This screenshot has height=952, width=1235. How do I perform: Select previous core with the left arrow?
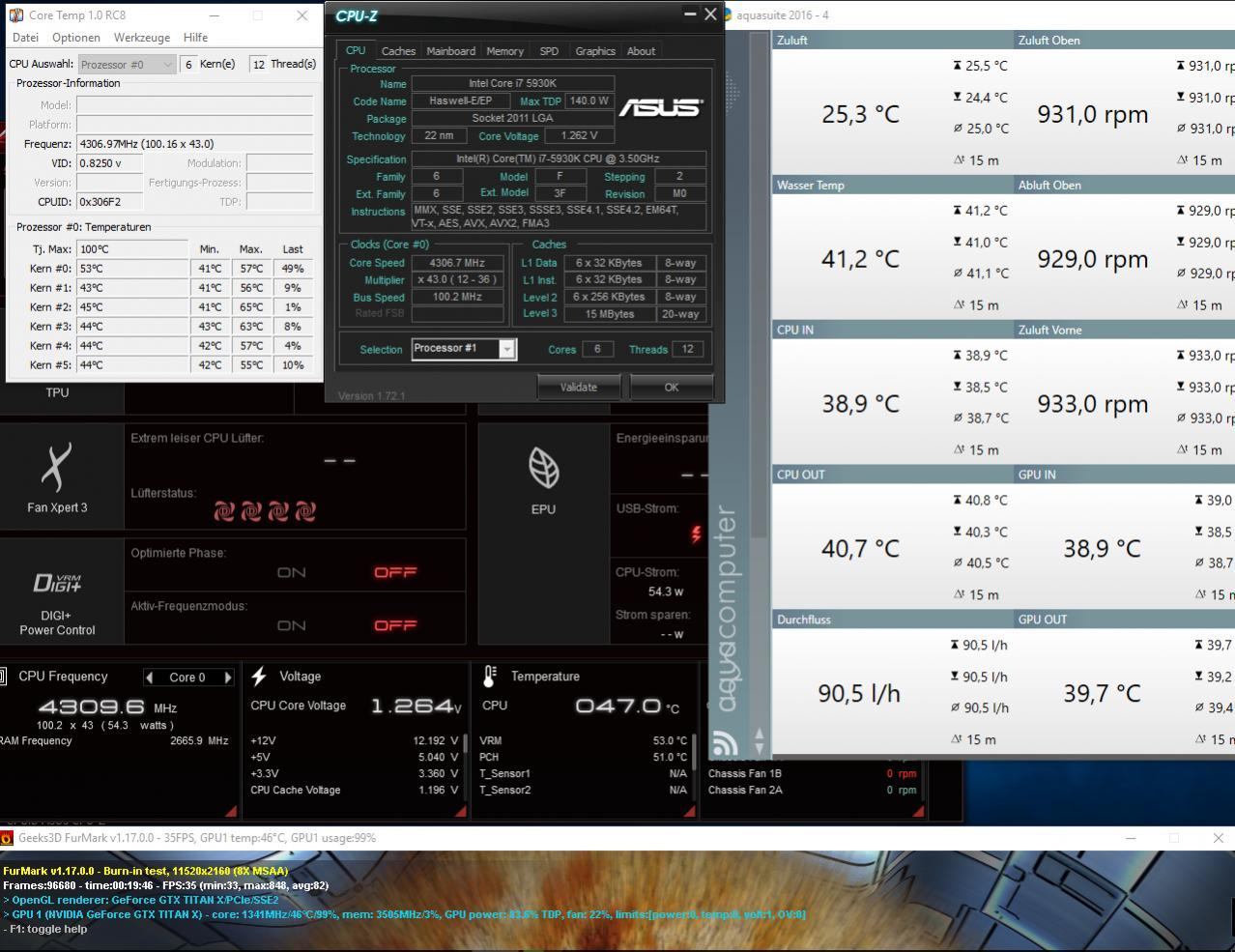click(x=149, y=678)
